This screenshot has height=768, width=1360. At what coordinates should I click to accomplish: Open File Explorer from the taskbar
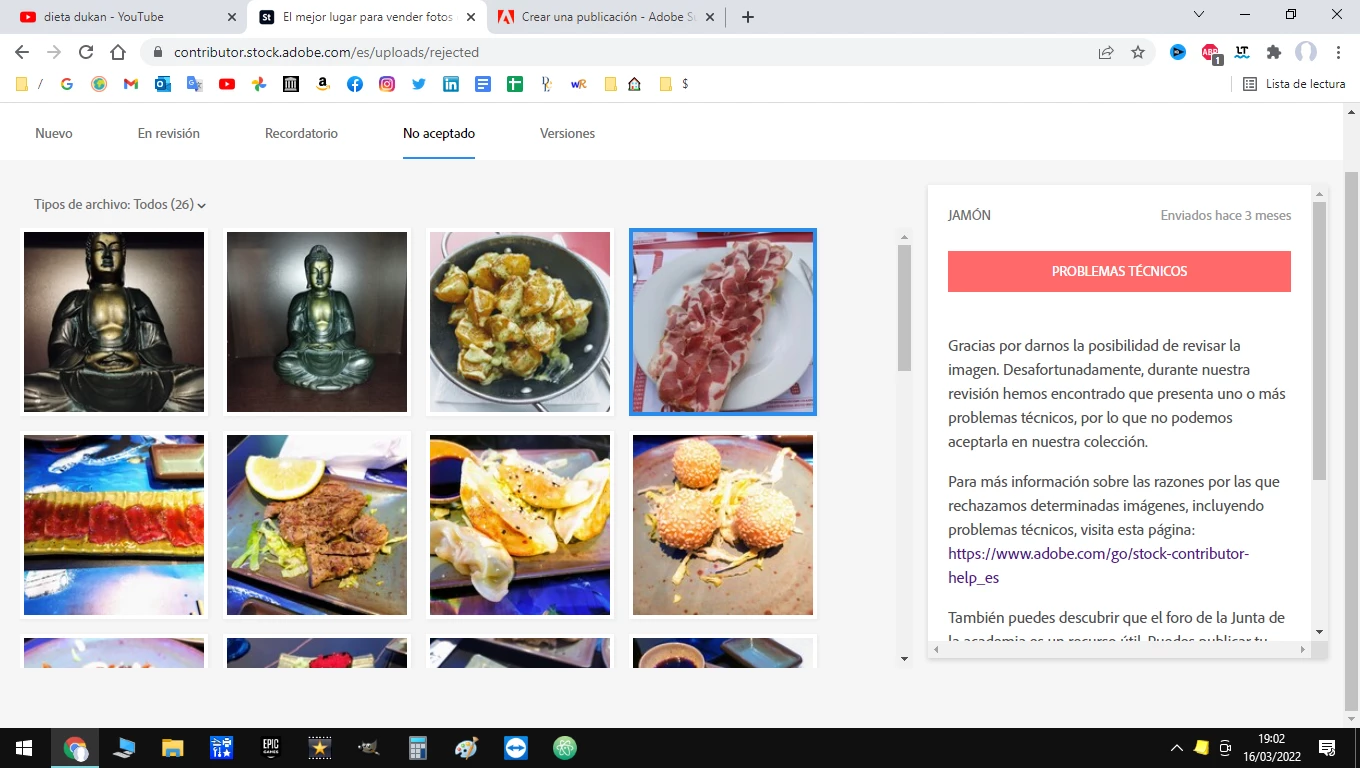173,747
